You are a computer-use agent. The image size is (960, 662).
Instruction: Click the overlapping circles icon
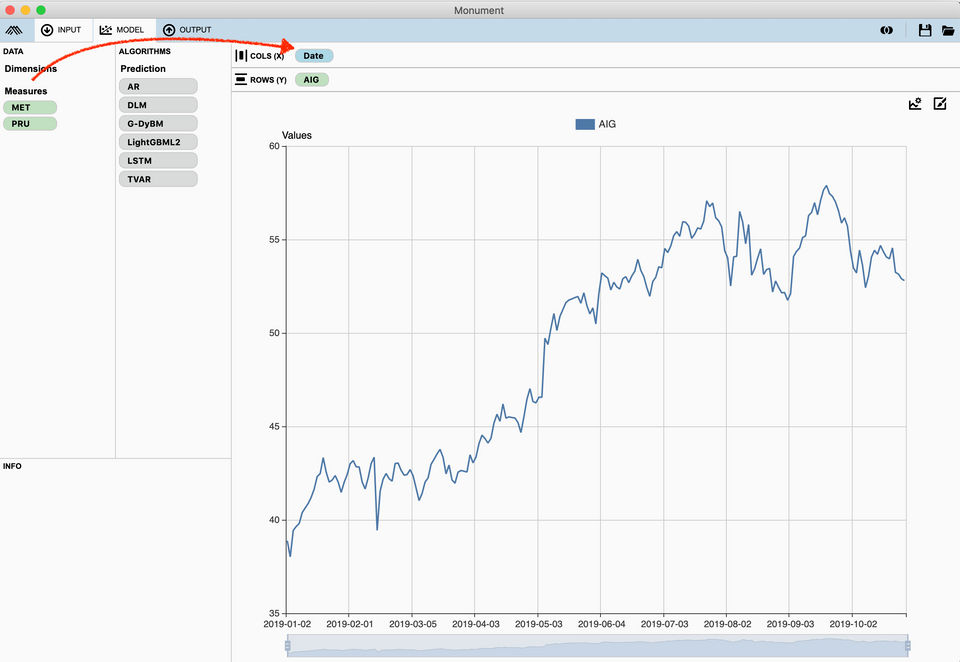click(x=886, y=30)
